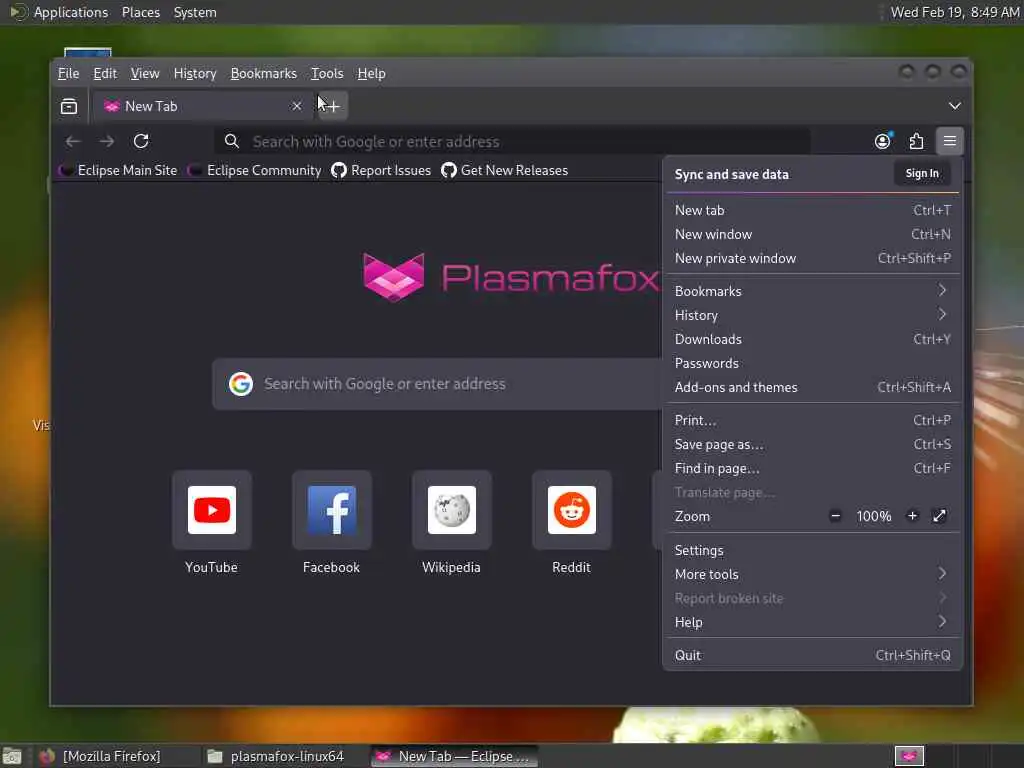Image resolution: width=1024 pixels, height=768 pixels.
Task: Open the View menu in menu bar
Action: (x=145, y=73)
